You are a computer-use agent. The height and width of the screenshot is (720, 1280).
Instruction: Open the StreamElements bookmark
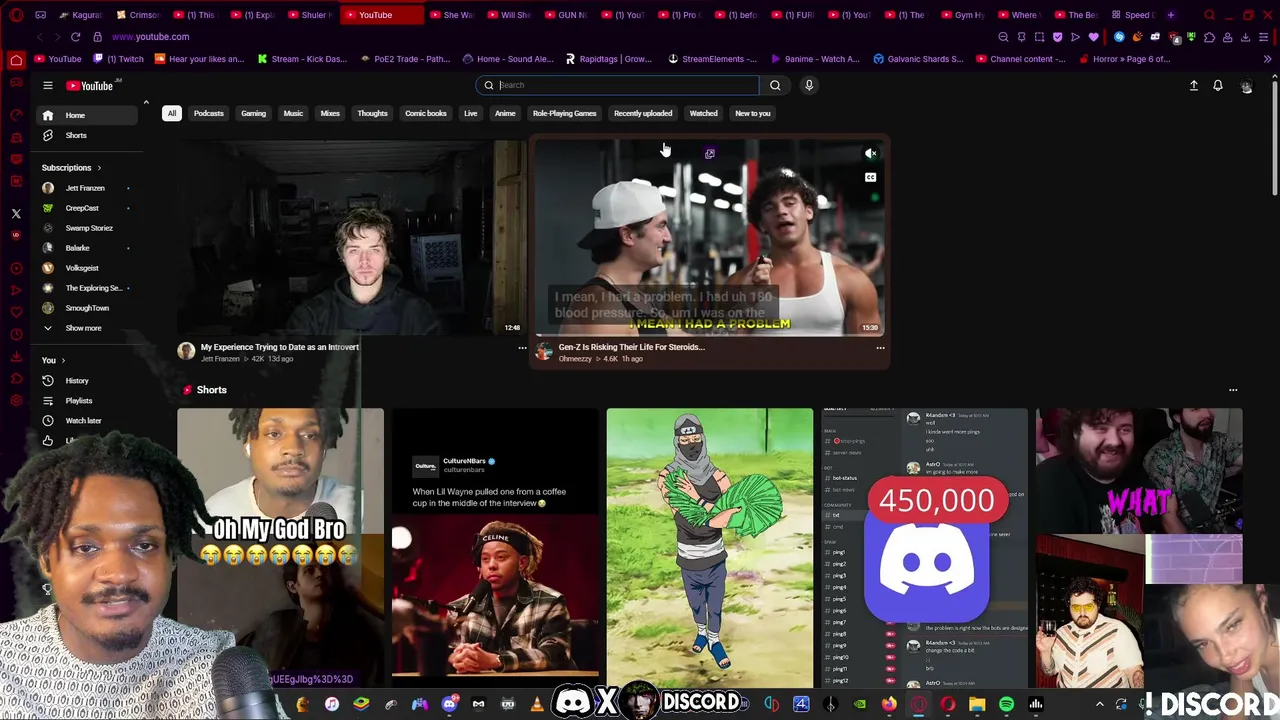point(712,59)
